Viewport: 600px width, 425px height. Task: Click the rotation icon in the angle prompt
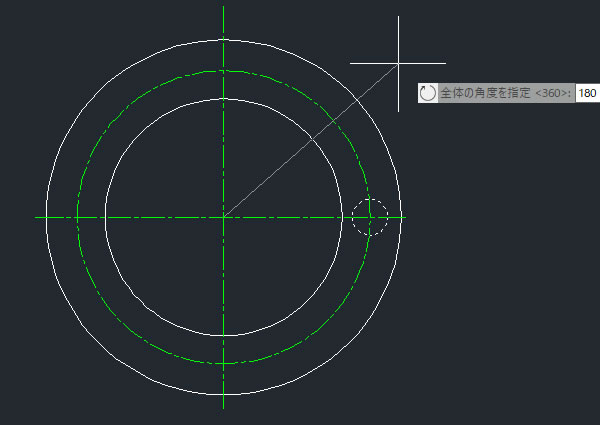pyautogui.click(x=427, y=93)
